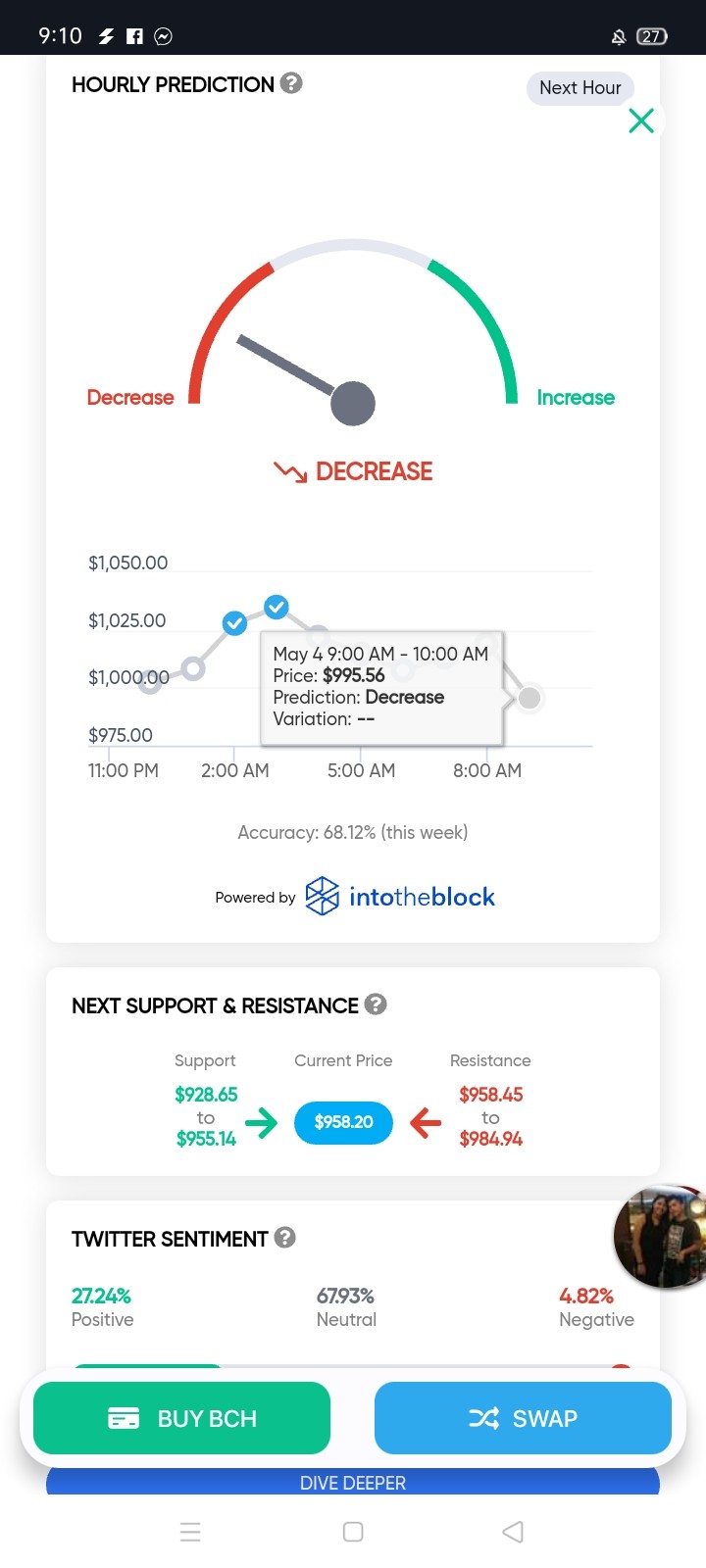Tap the red resistance arrow icon
Image resolution: width=706 pixels, height=1568 pixels.
(426, 1122)
